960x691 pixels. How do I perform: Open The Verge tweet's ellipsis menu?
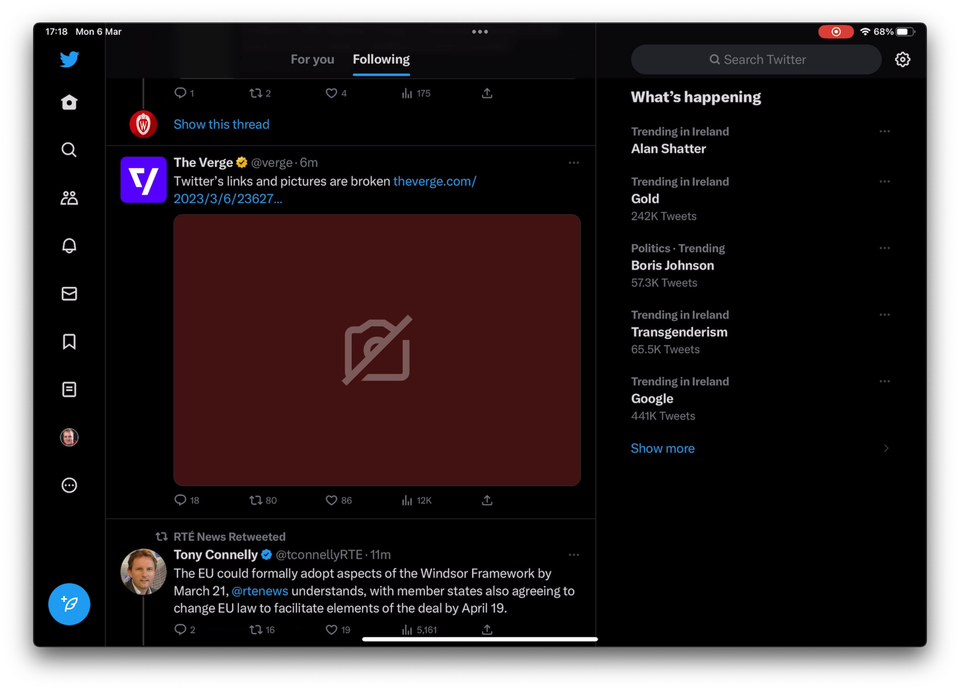coord(574,162)
